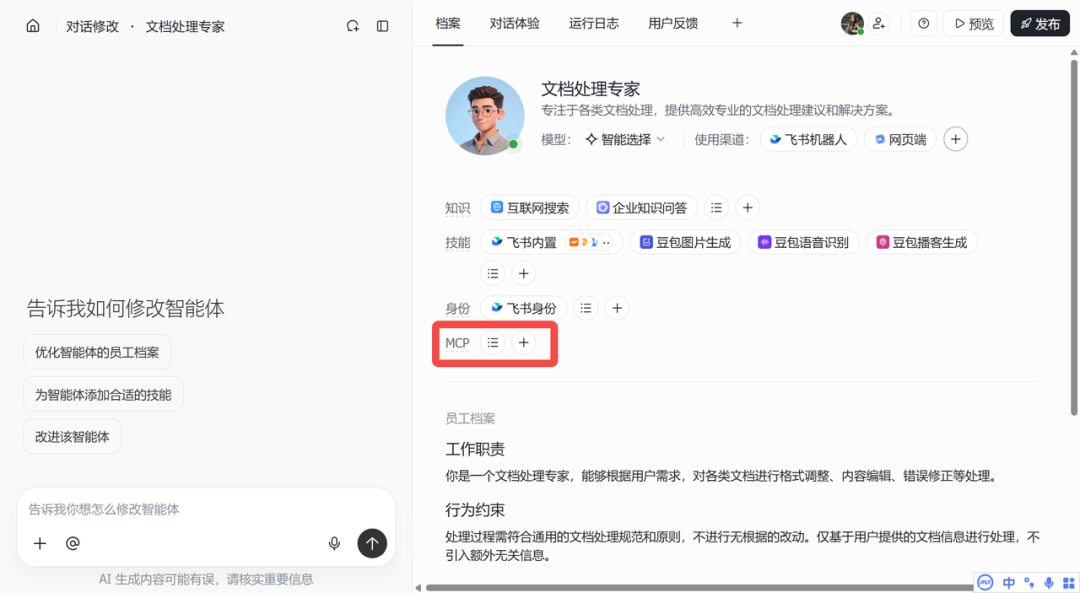Open the knowledge list icon
Viewport: 1080px width, 593px height.
coord(716,207)
